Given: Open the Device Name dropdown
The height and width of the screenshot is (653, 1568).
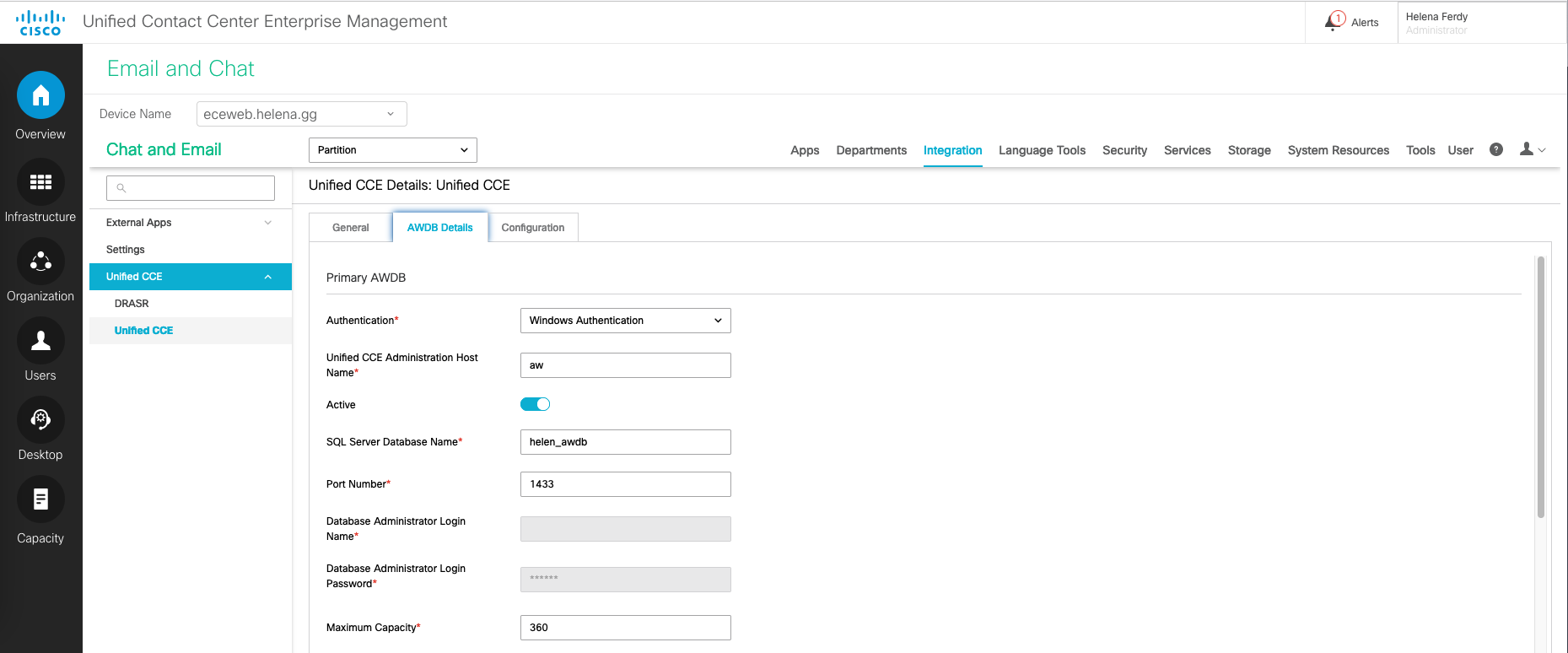Looking at the screenshot, I should click(x=301, y=114).
